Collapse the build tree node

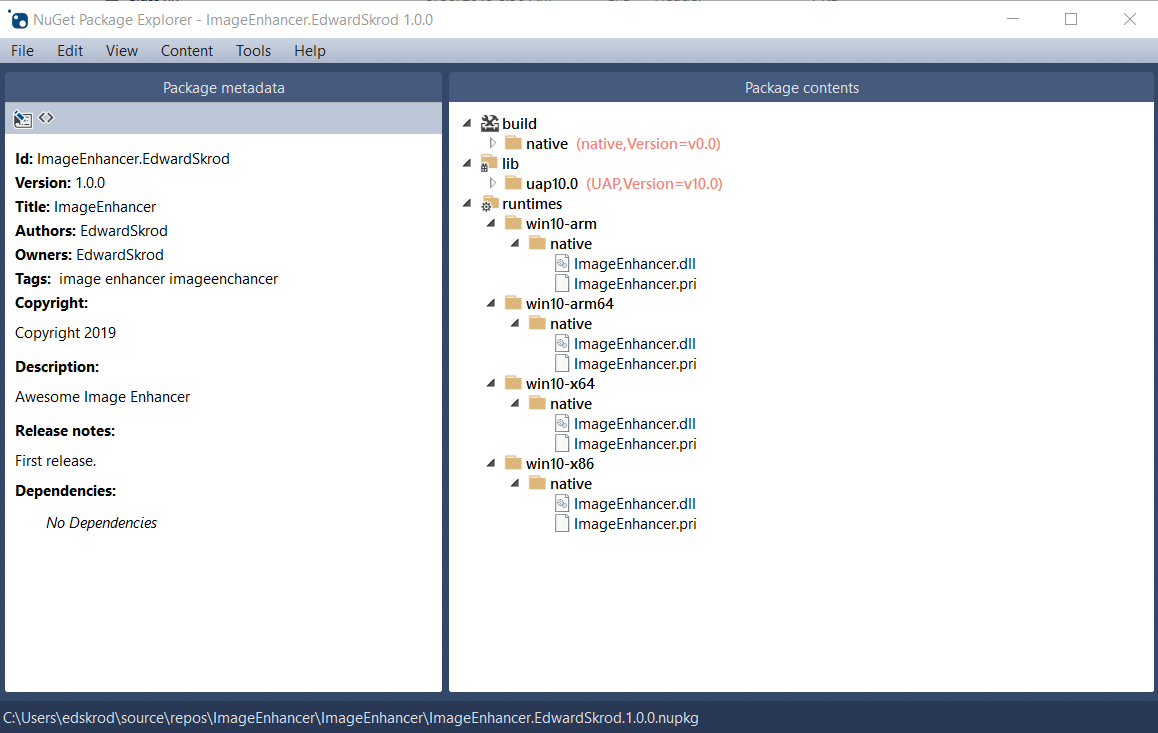pos(466,122)
